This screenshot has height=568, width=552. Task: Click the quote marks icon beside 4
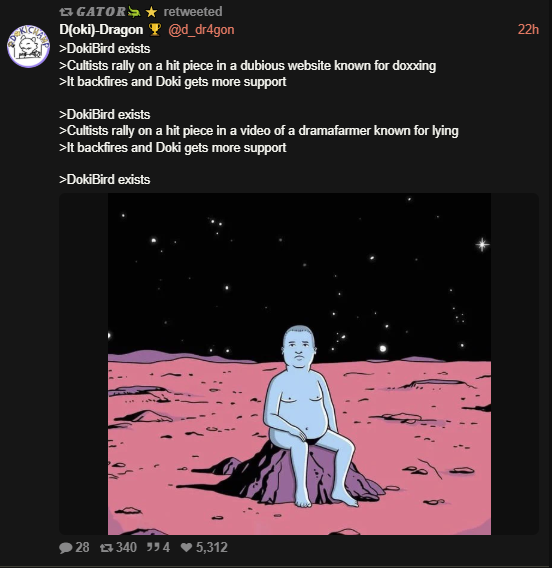[153, 547]
